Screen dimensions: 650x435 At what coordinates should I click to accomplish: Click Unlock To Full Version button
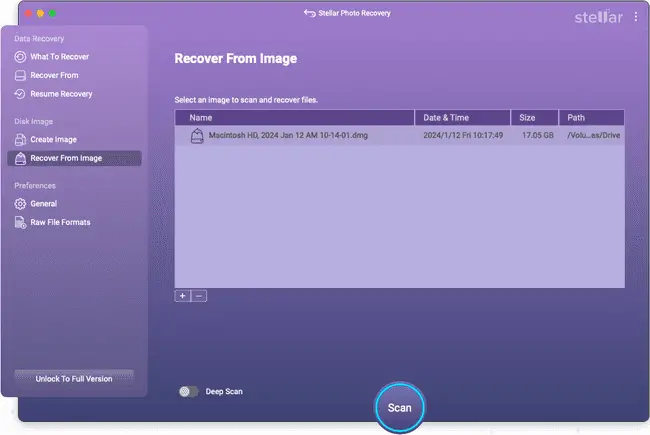[x=74, y=379]
